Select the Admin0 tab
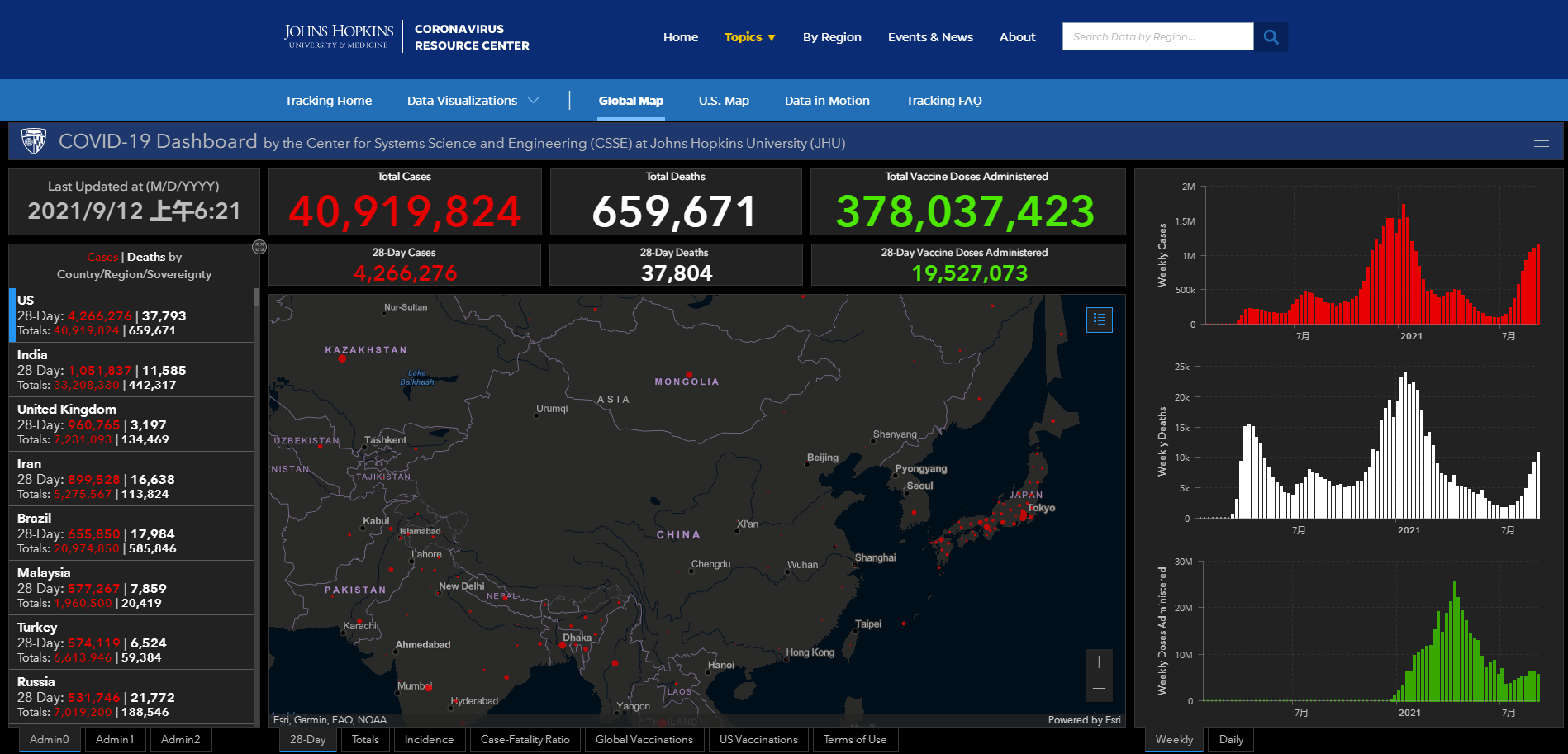Viewport: 1568px width, 754px height. click(x=50, y=739)
